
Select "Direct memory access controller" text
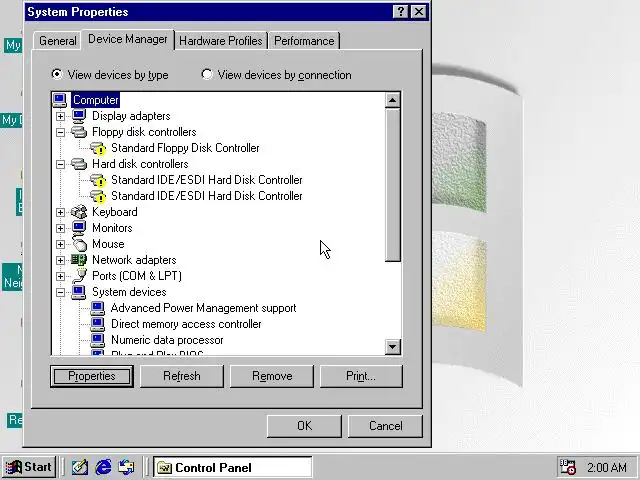[186, 324]
